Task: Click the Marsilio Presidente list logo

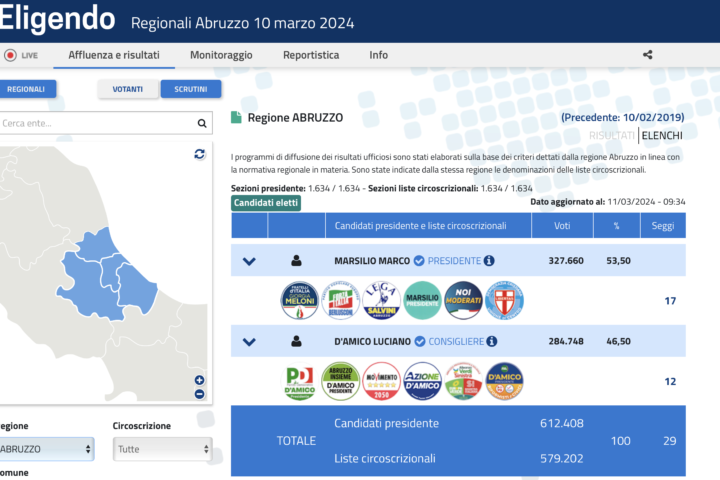Action: click(422, 300)
